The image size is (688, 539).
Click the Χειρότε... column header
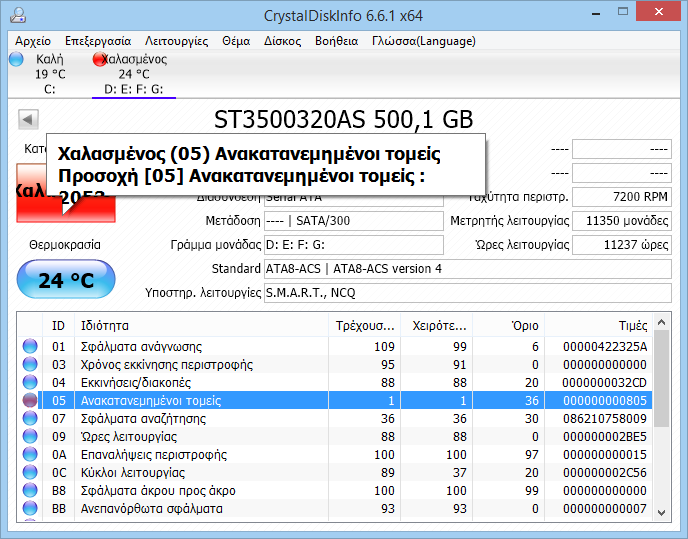coord(437,325)
